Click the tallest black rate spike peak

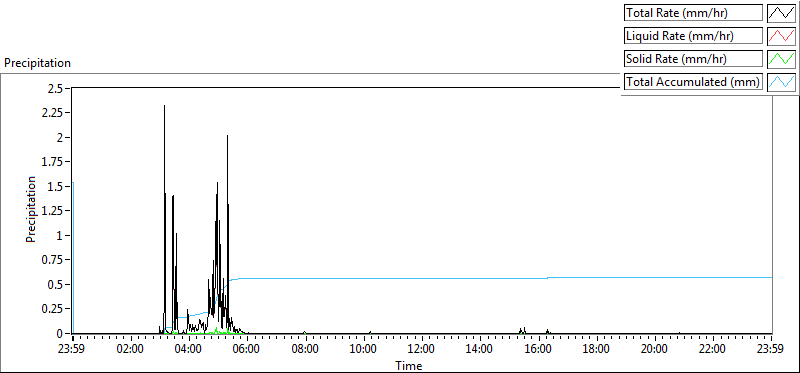164,106
